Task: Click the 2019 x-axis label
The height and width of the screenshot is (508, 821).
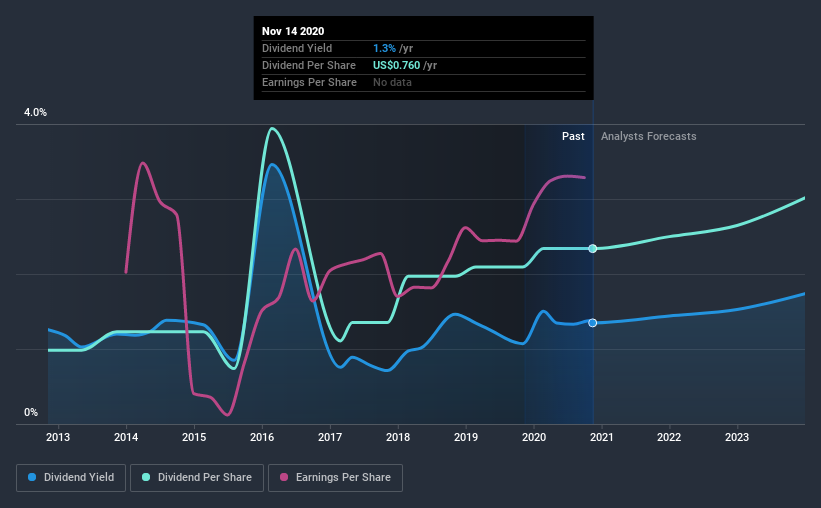Action: click(x=466, y=437)
